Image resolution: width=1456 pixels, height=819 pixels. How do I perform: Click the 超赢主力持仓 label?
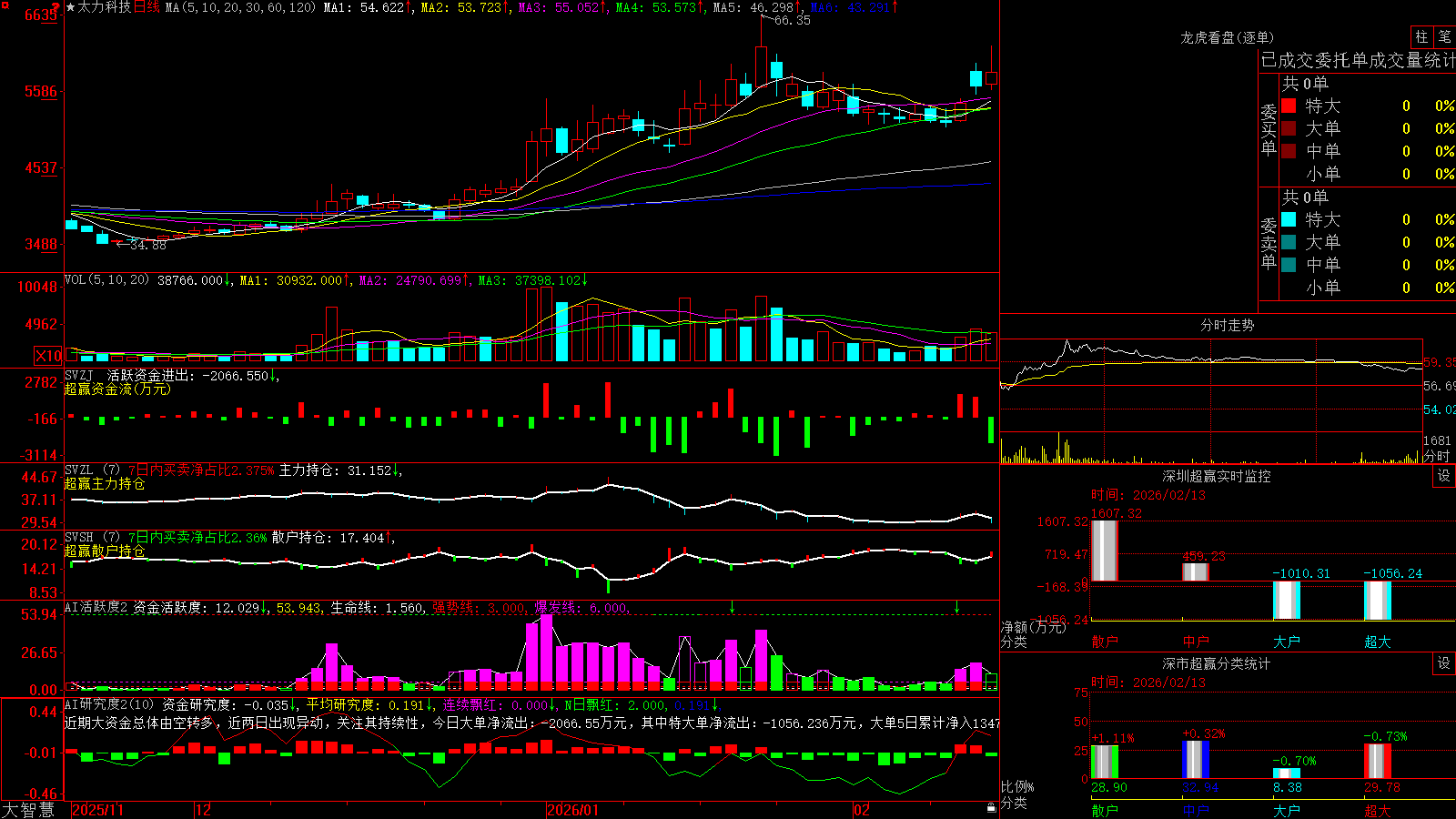(105, 483)
